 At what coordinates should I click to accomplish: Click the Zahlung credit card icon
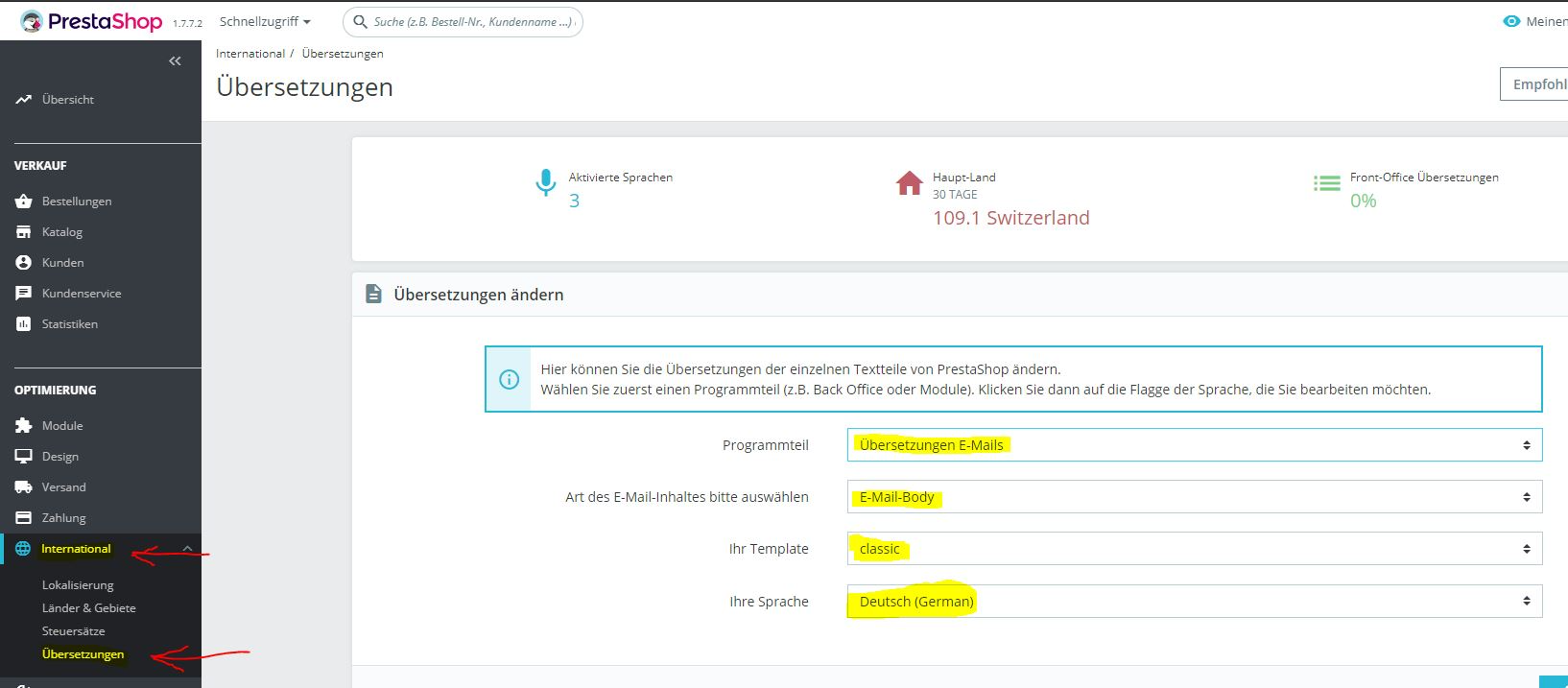click(x=23, y=518)
